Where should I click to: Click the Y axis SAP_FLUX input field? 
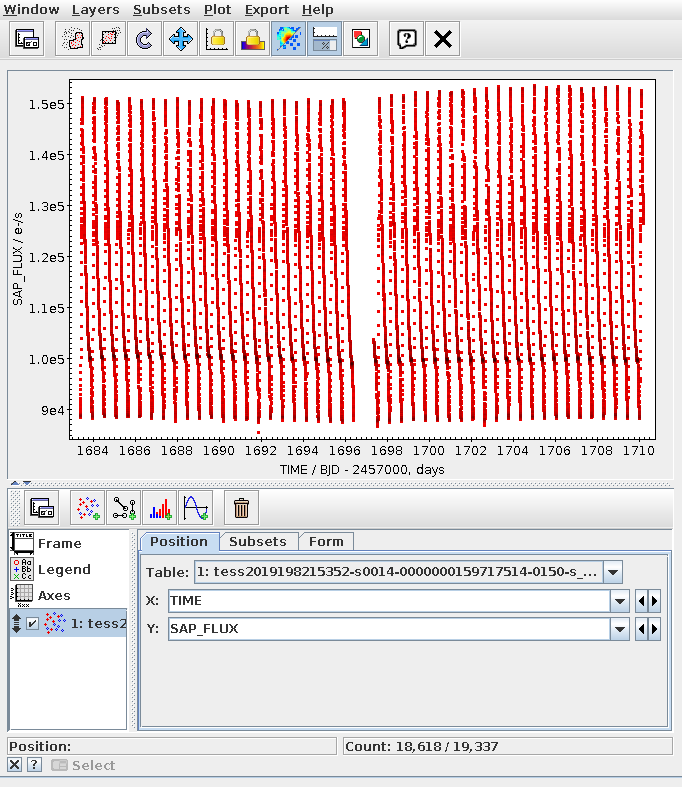(388, 629)
